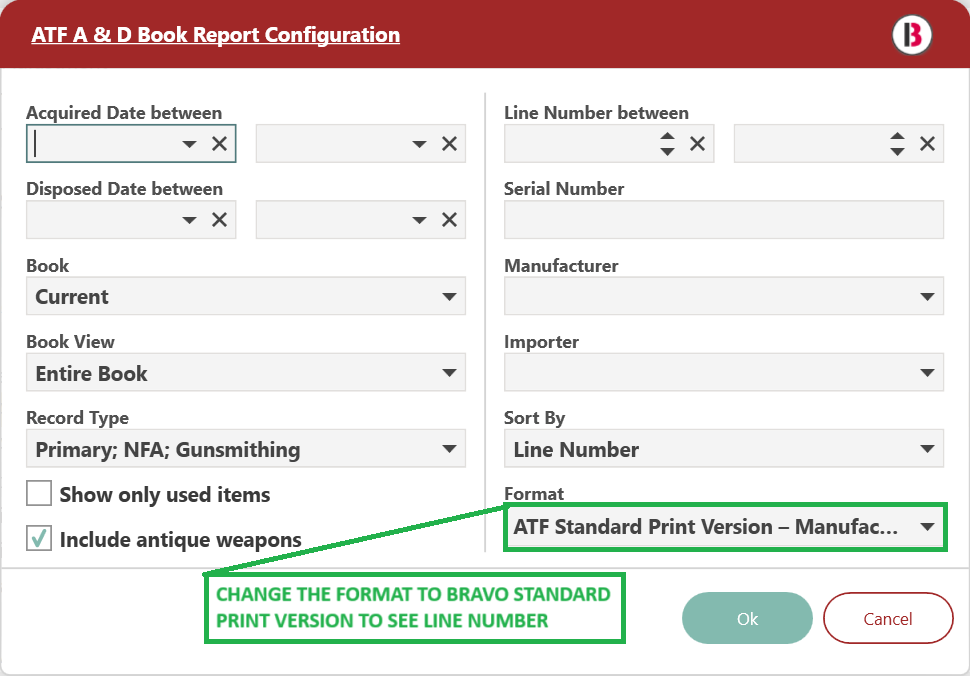Open the Disposed Date start calendar dropdown

[189, 220]
